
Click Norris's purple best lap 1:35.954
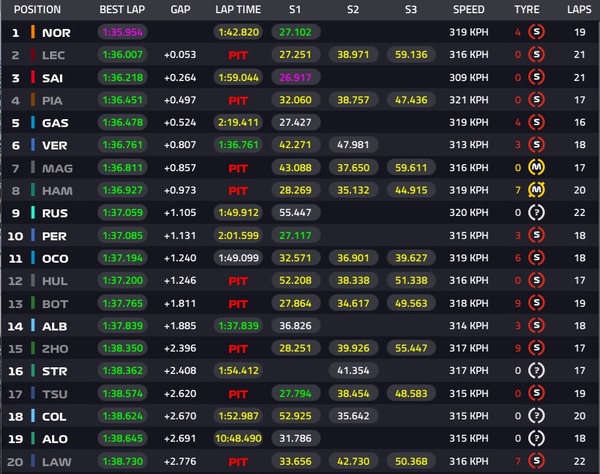click(x=122, y=32)
